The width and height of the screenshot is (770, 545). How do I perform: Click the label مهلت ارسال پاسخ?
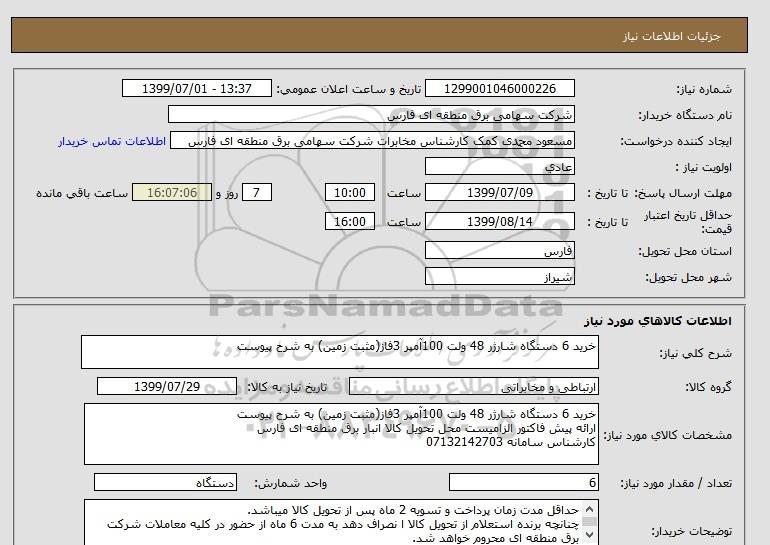[x=683, y=193]
